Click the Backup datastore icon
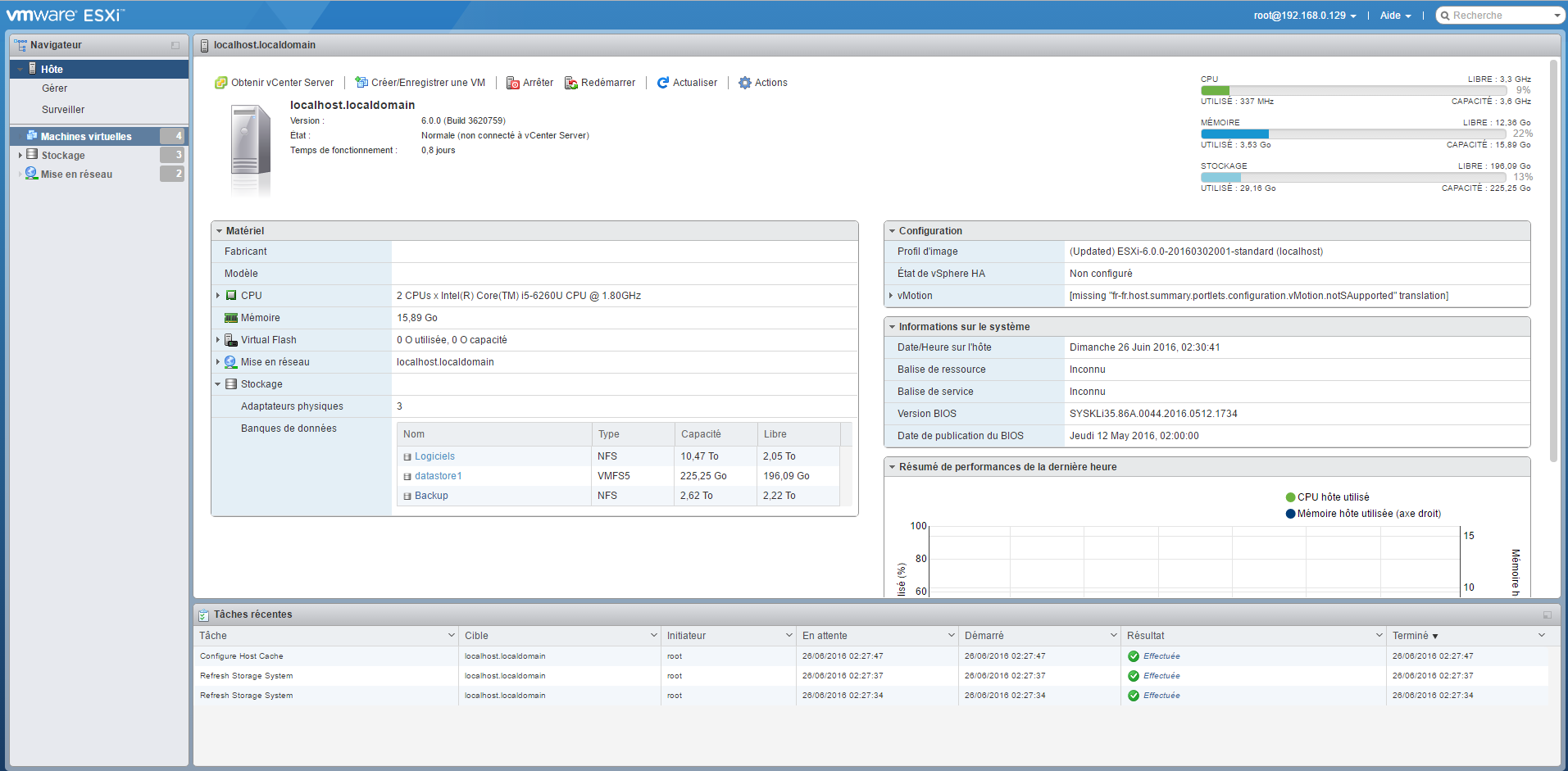Image resolution: width=1568 pixels, height=771 pixels. (407, 497)
